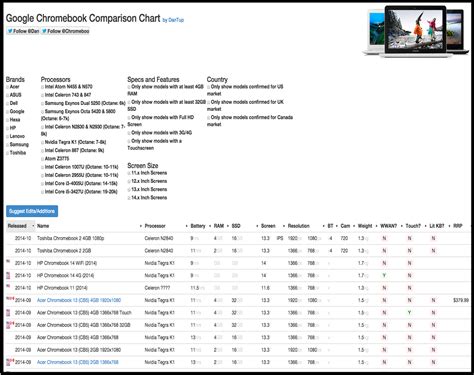Click the flag icon beside HP Chromebook 11 row
474x375 pixels.
8,286
